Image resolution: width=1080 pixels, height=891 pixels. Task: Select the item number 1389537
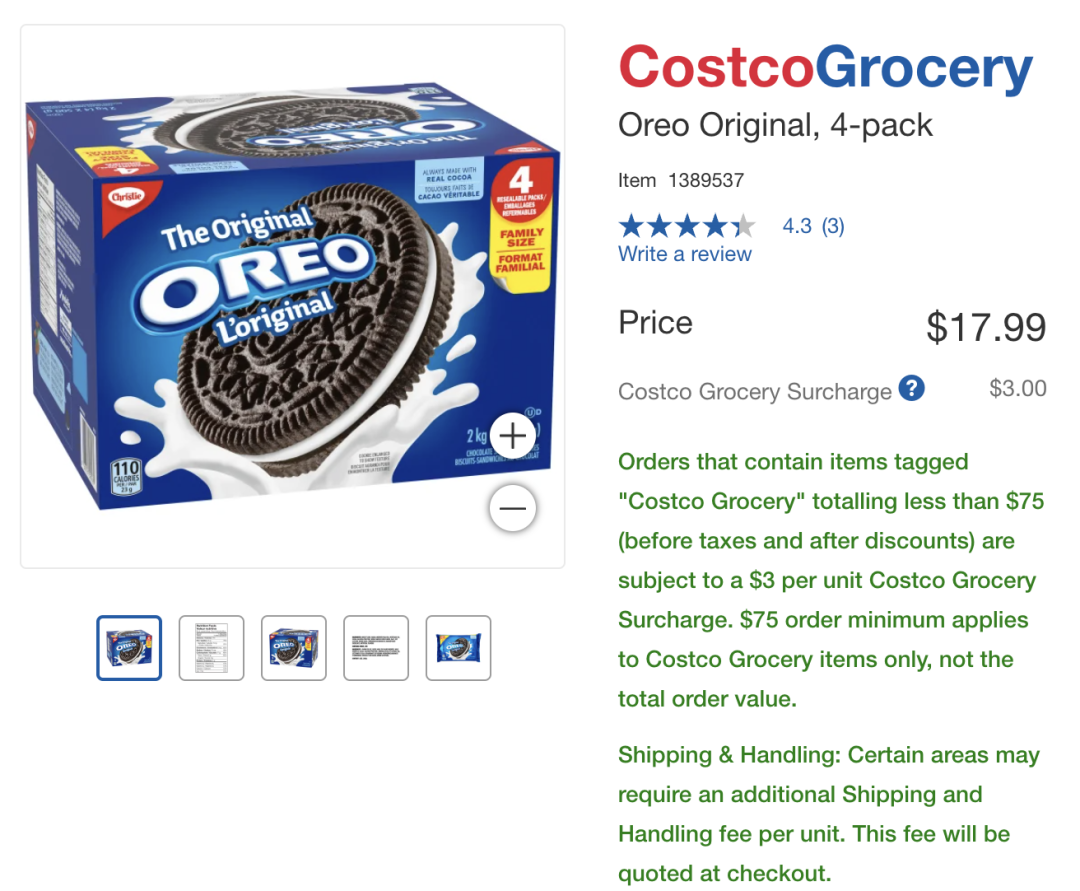706,180
